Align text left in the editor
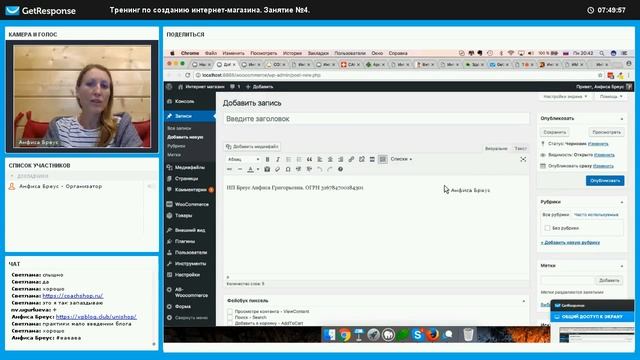 [320, 159]
